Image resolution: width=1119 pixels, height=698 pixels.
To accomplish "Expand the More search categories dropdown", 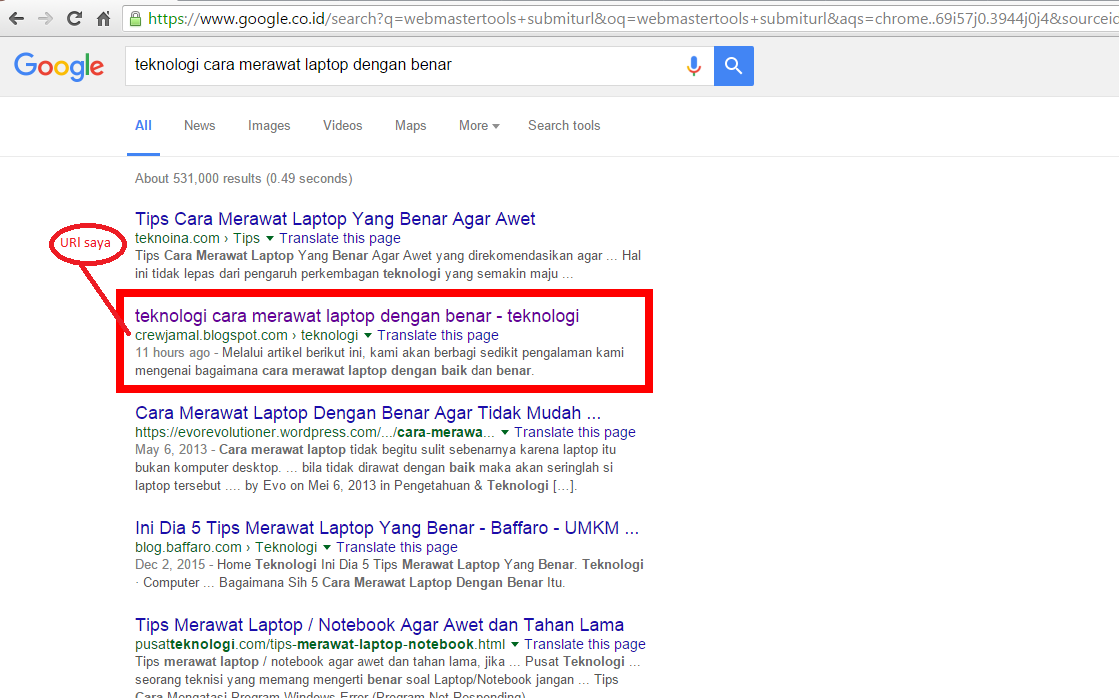I will [x=479, y=126].
